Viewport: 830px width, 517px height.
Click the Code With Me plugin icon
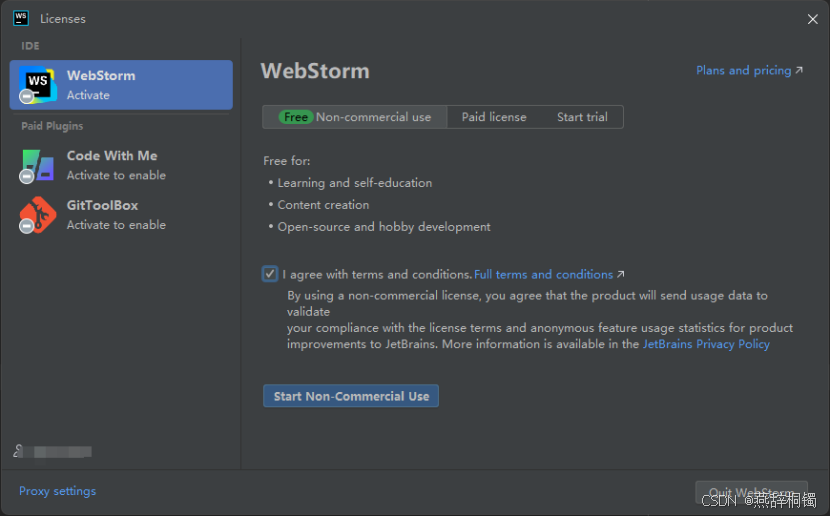pyautogui.click(x=37, y=166)
